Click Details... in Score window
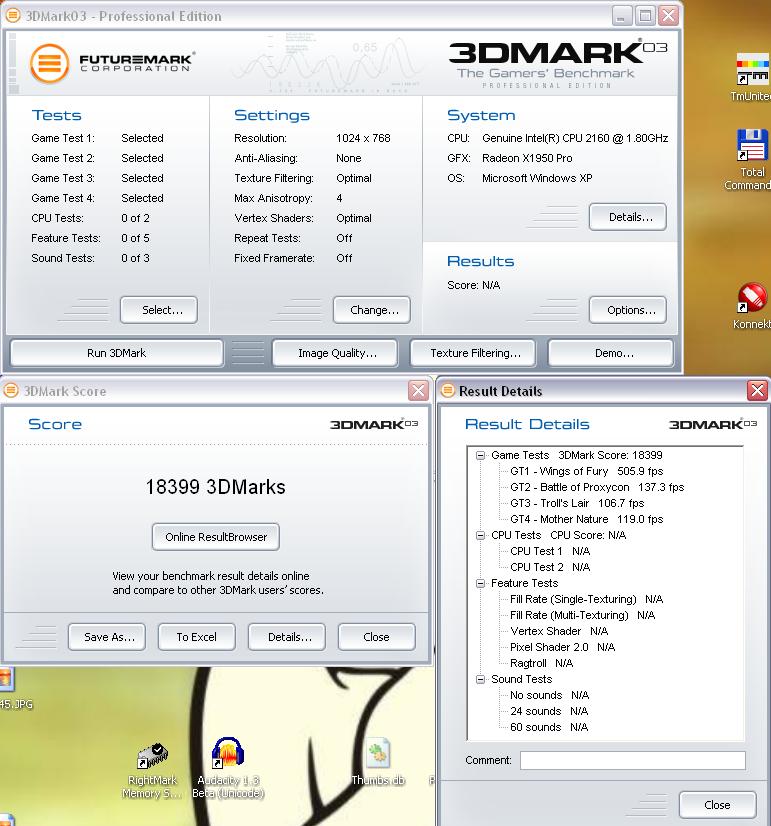Viewport: 771px width, 826px height. [x=287, y=637]
